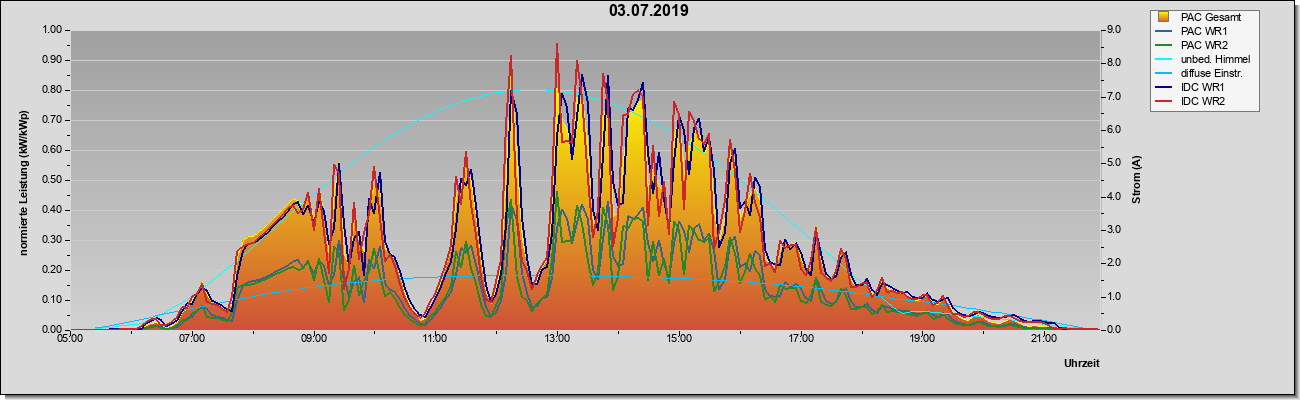Click the 1.00 left axis value
Screen dimensions: 1300x400
pos(51,30)
